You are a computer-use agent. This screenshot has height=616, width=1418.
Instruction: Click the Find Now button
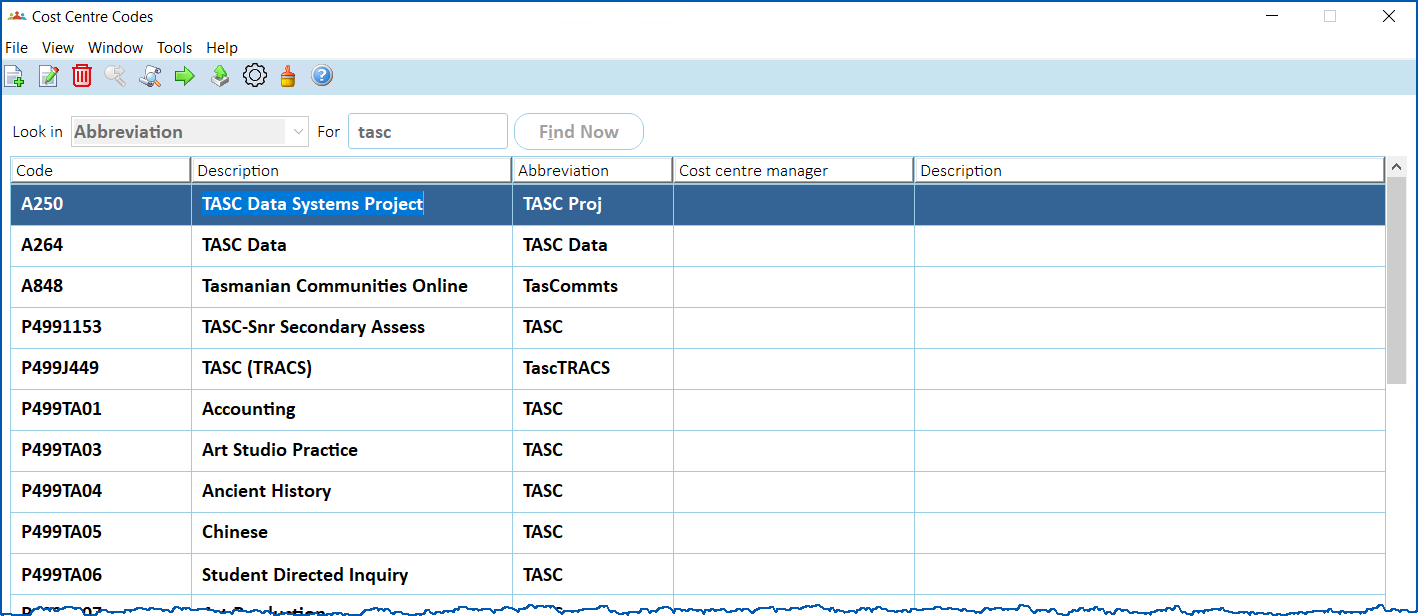[579, 131]
